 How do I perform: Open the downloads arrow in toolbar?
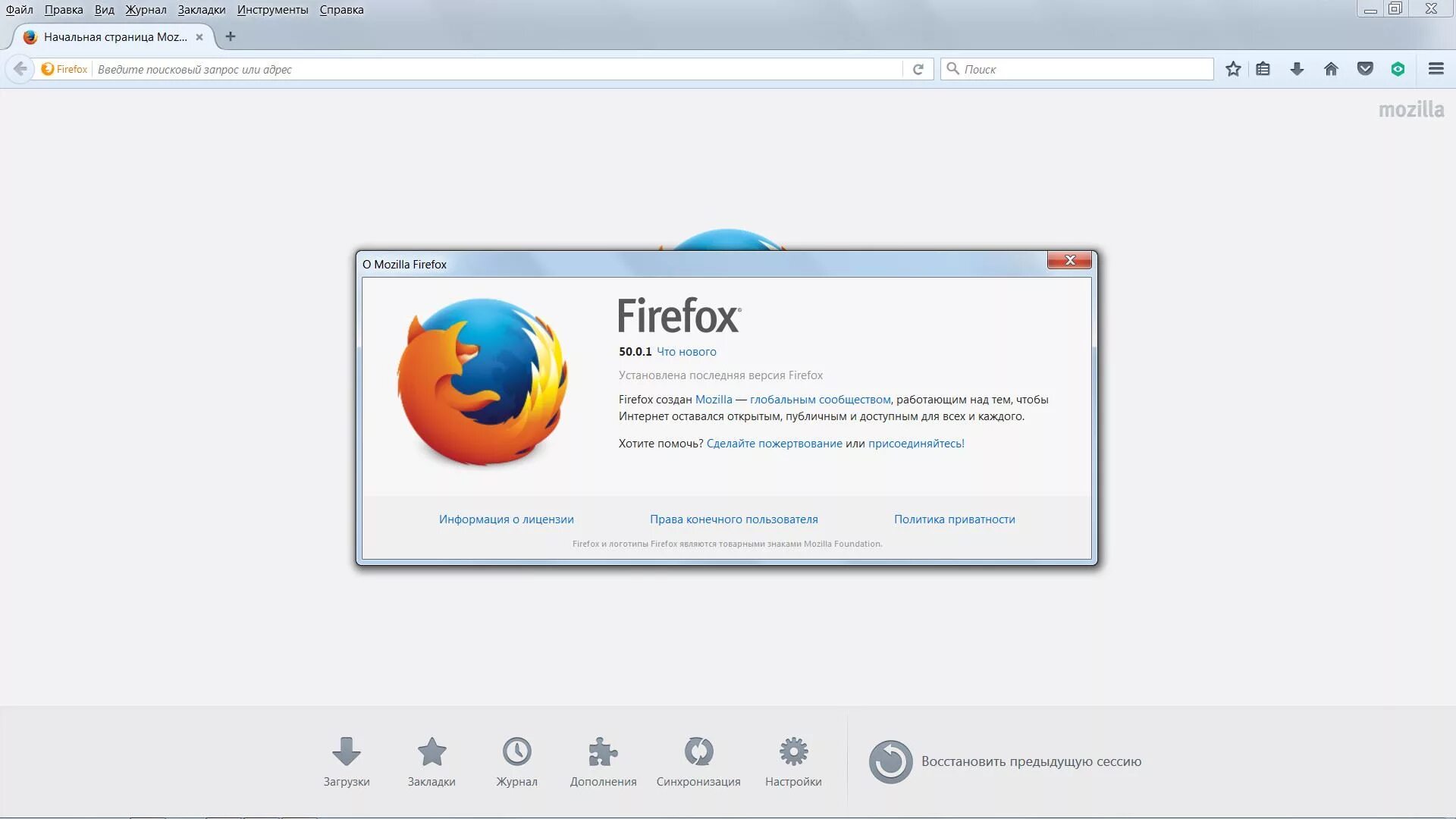click(1297, 69)
